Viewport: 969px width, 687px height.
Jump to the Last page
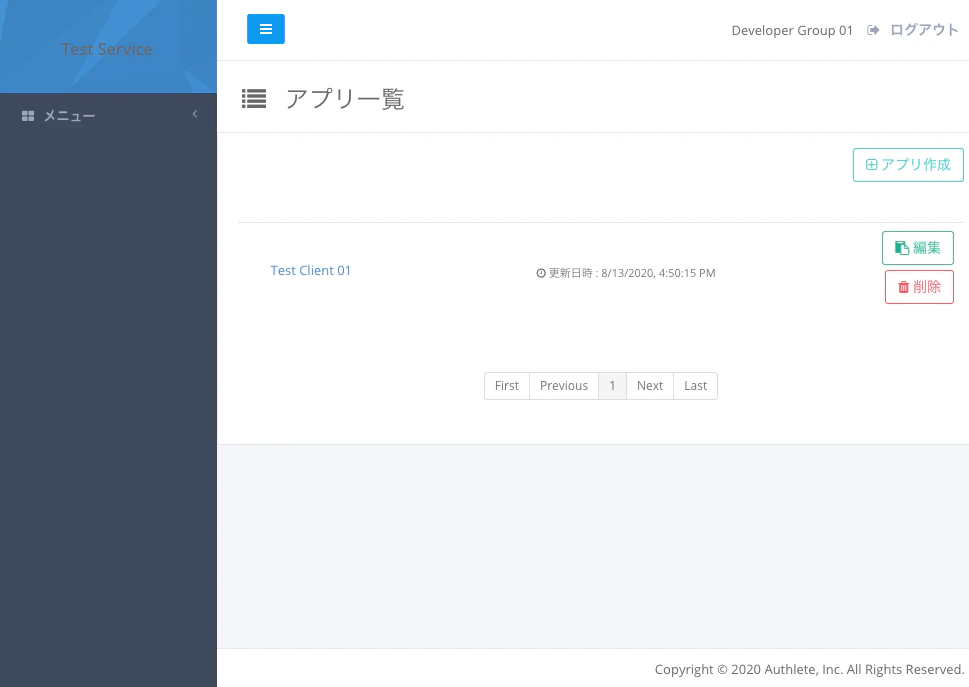(x=695, y=385)
